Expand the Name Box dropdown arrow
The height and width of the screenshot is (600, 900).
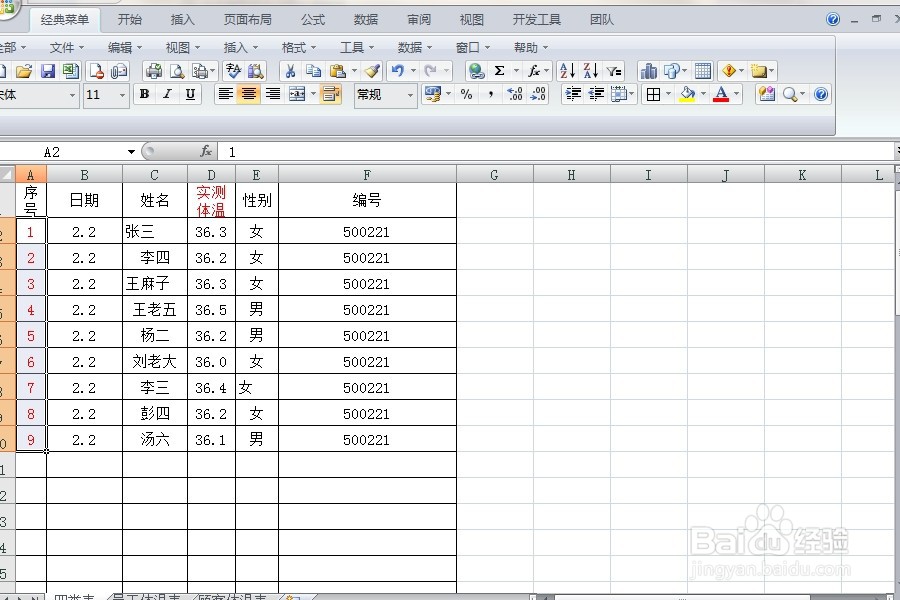pyautogui.click(x=131, y=152)
